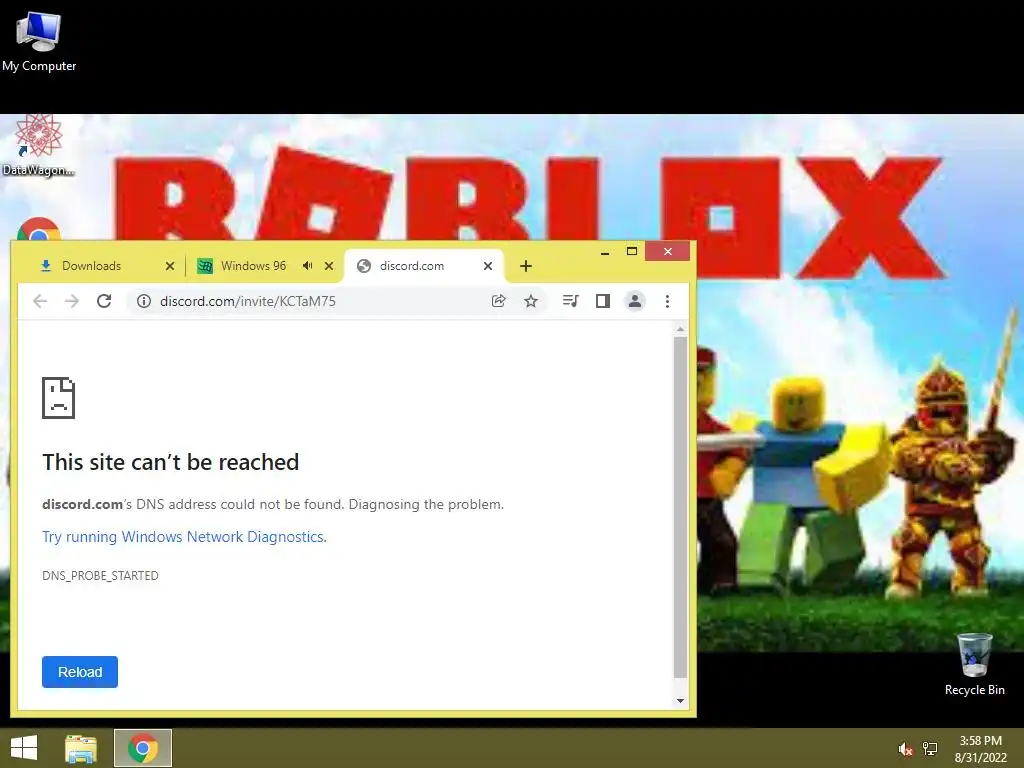
Task: Open the Chrome profile avatar icon
Action: pyautogui.click(x=635, y=301)
